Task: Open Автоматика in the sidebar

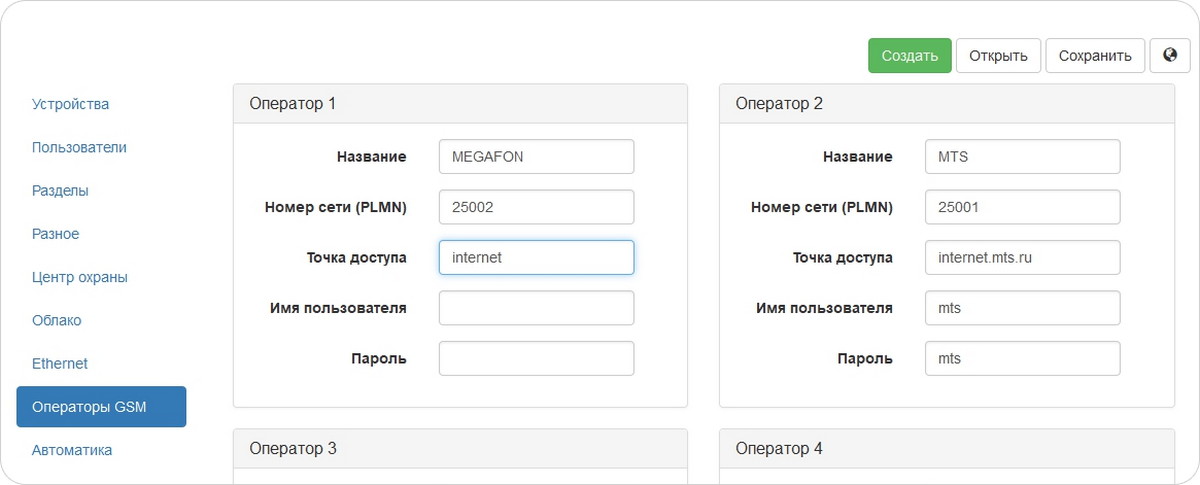Action: click(72, 450)
